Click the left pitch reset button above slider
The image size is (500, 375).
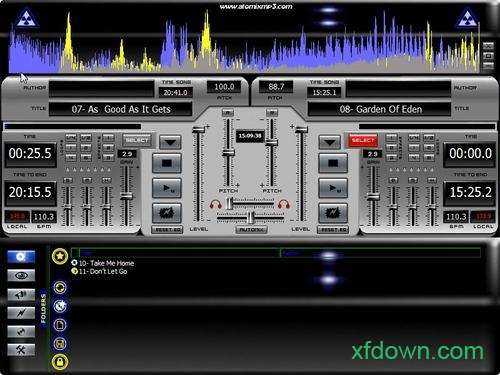point(228,113)
